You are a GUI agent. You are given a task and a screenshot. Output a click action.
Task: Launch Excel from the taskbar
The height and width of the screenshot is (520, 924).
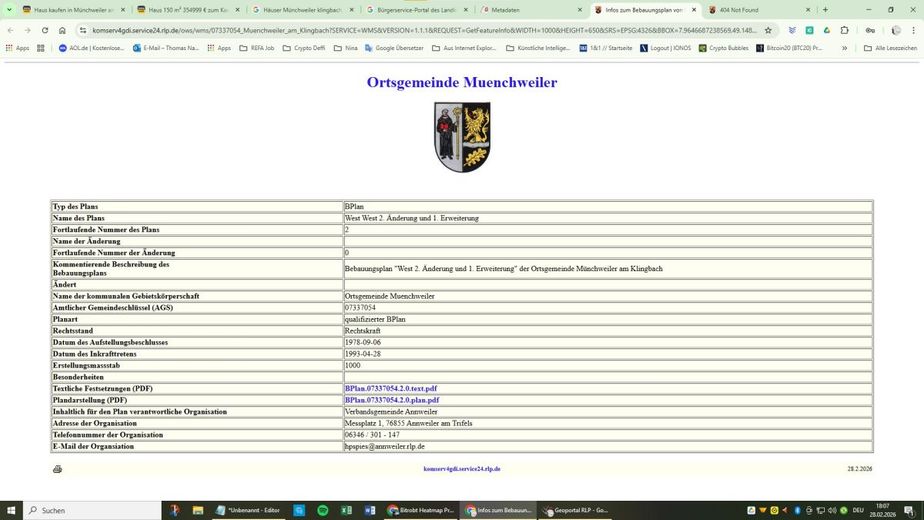tap(346, 511)
